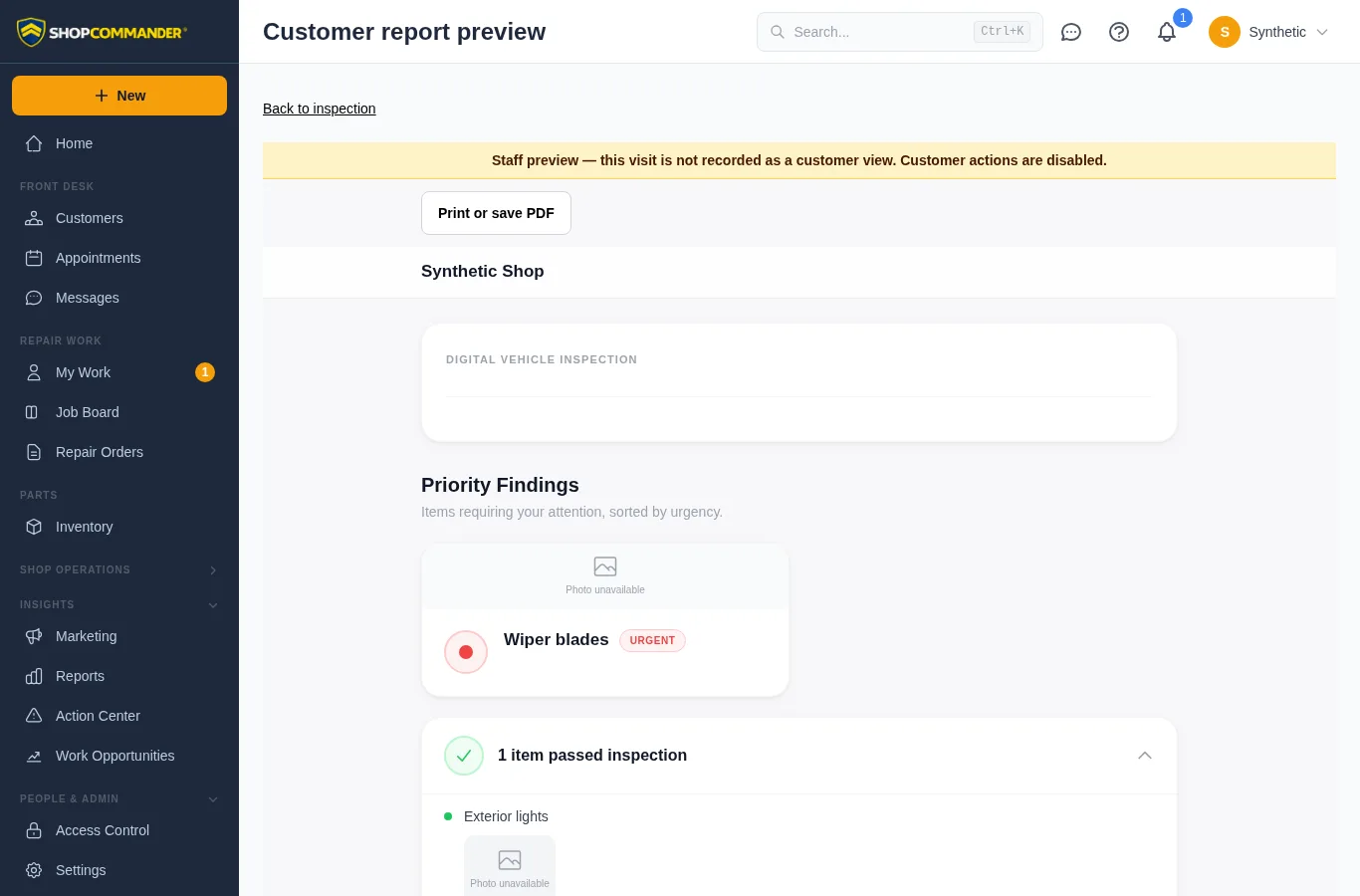Click Print or save PDF
This screenshot has width=1360, height=896.
496,213
